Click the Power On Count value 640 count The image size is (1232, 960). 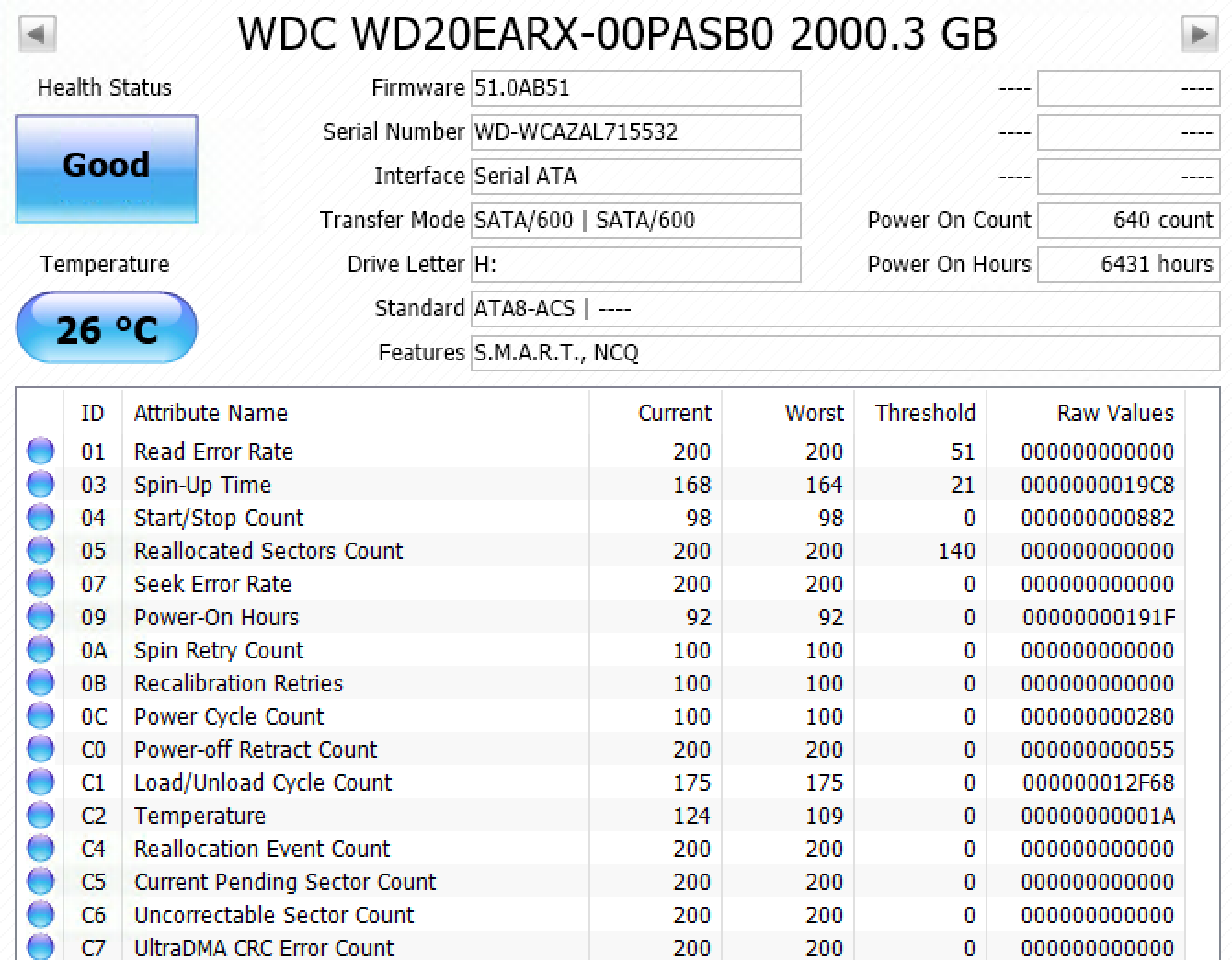[x=1128, y=221]
